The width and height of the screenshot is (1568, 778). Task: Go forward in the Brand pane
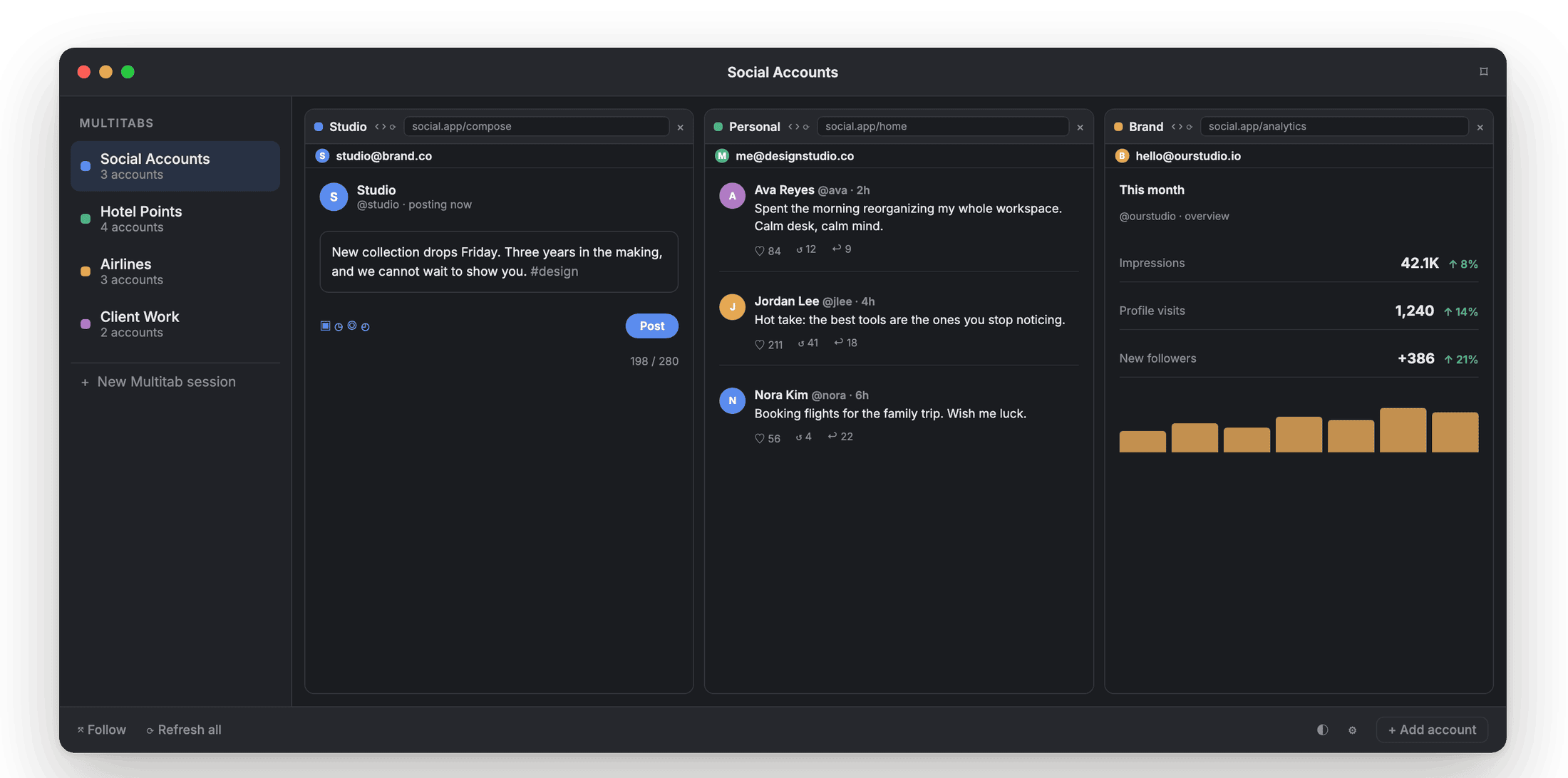coord(1180,127)
